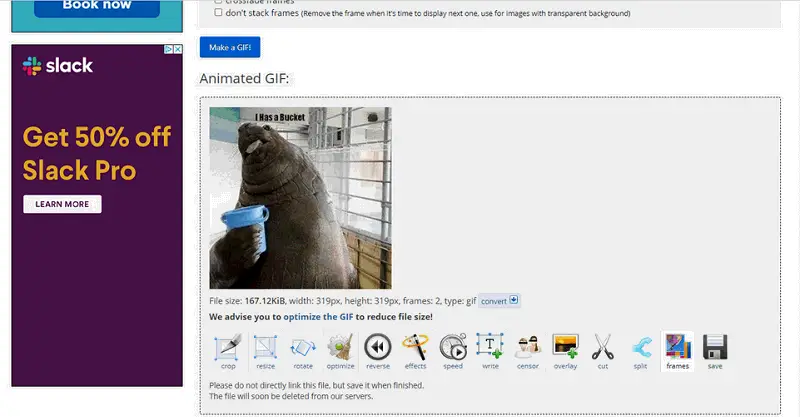Click the Animated GIF: heading
This screenshot has height=417, width=800.
244,79
